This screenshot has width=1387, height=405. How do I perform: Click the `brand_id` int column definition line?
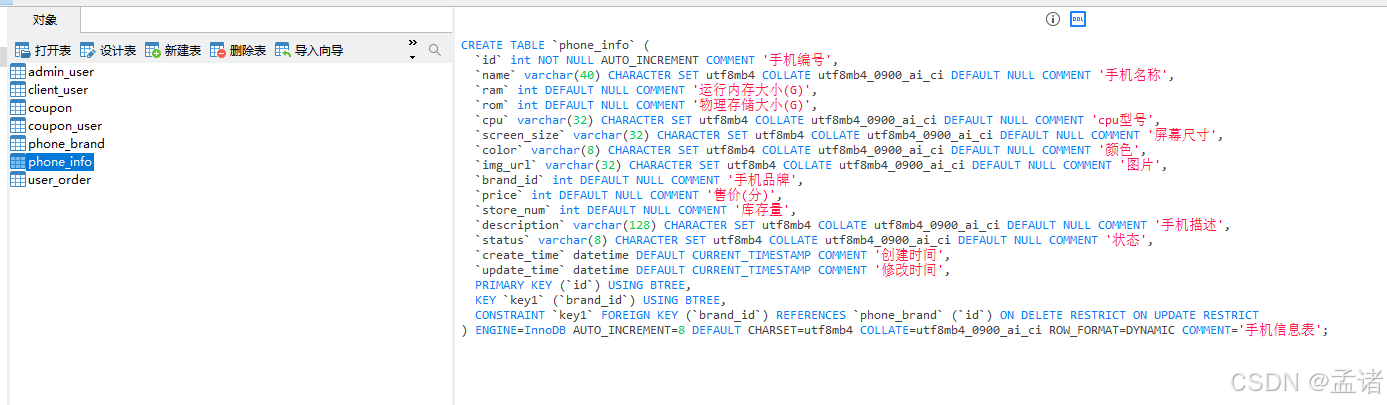[x=640, y=180]
